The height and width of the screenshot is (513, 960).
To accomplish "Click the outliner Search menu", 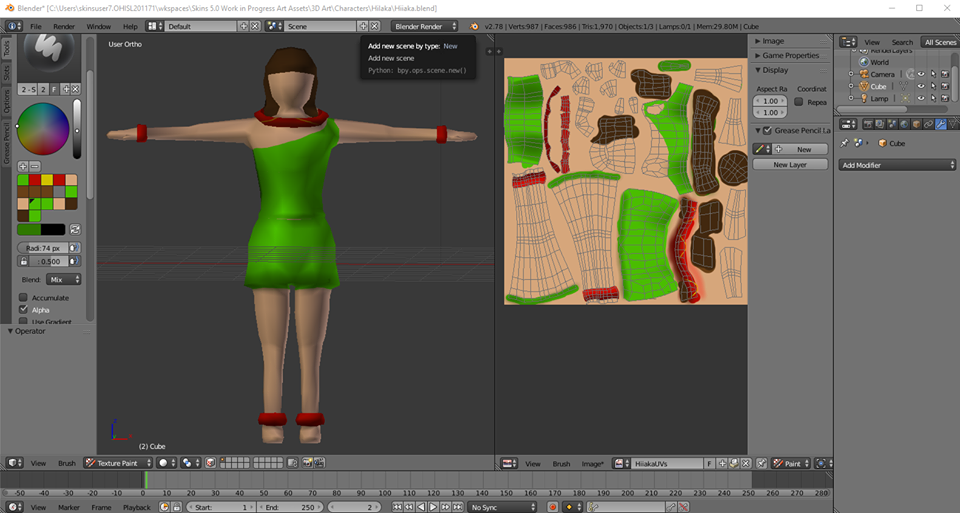I will [902, 42].
